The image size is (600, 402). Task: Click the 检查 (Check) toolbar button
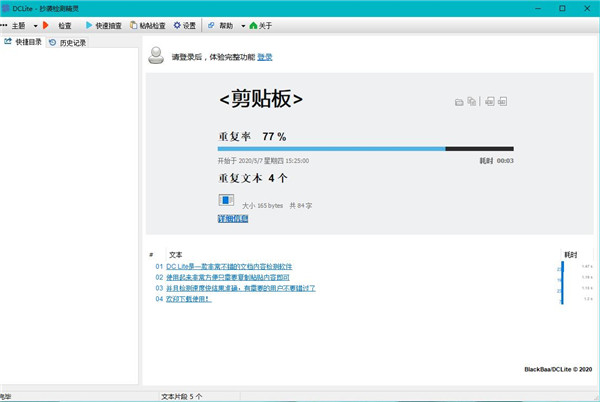click(58, 25)
